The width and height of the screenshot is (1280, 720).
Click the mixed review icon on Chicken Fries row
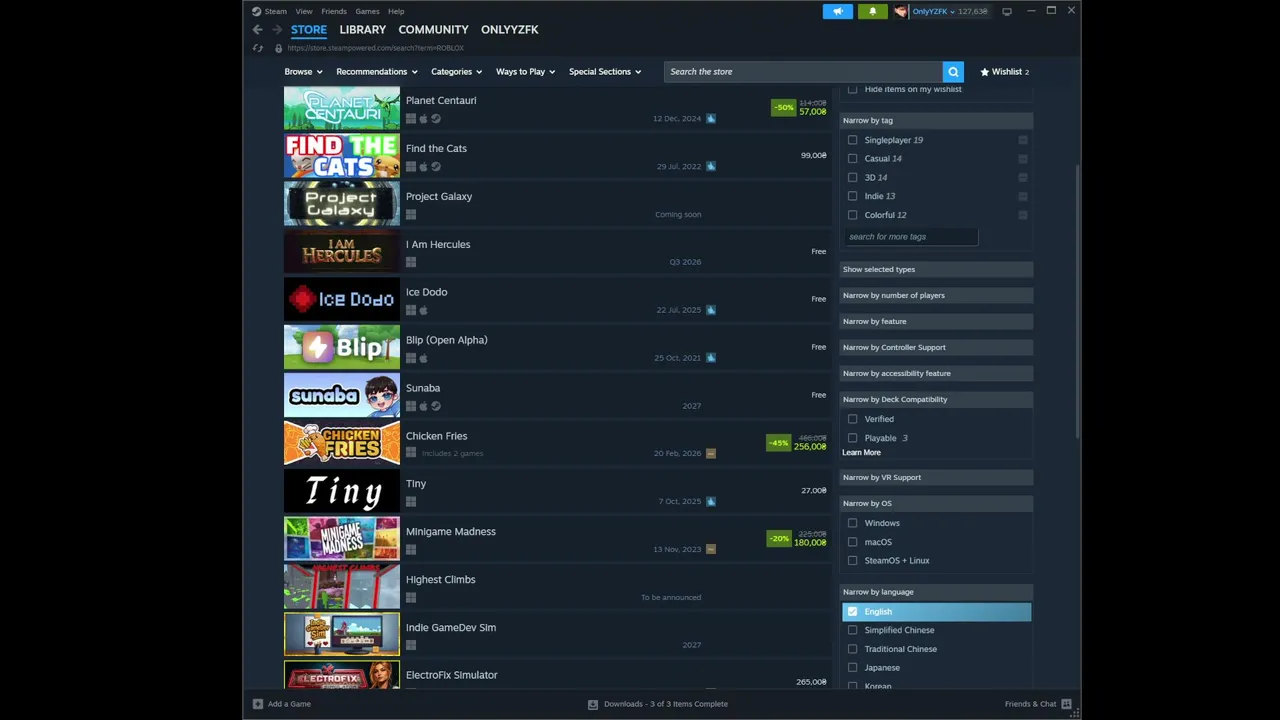[x=711, y=453]
